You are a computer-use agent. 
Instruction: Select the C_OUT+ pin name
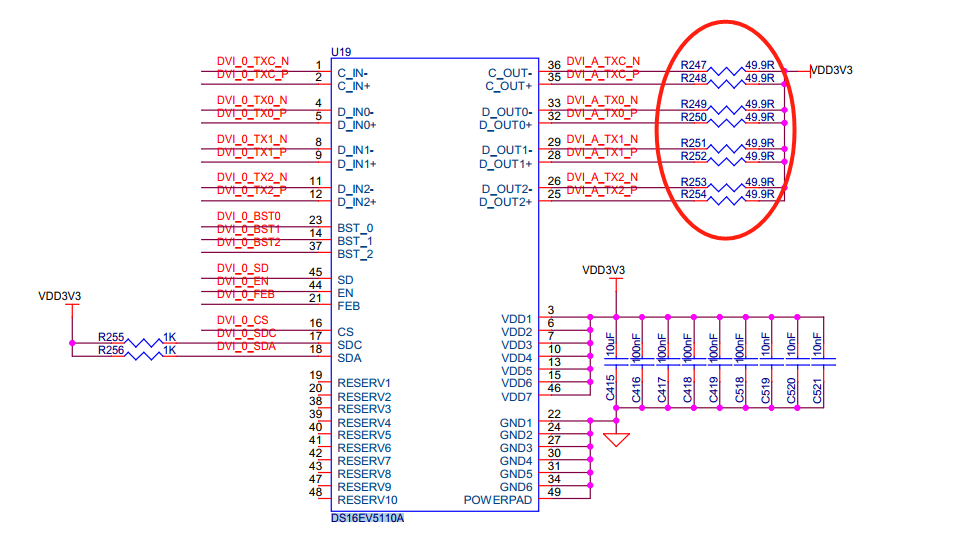pyautogui.click(x=509, y=86)
